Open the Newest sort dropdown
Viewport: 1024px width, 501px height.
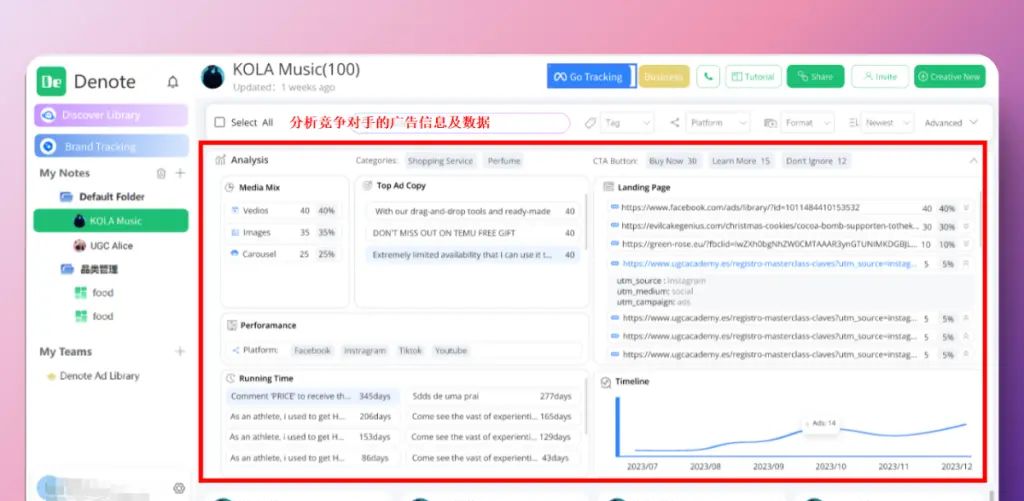[x=887, y=123]
